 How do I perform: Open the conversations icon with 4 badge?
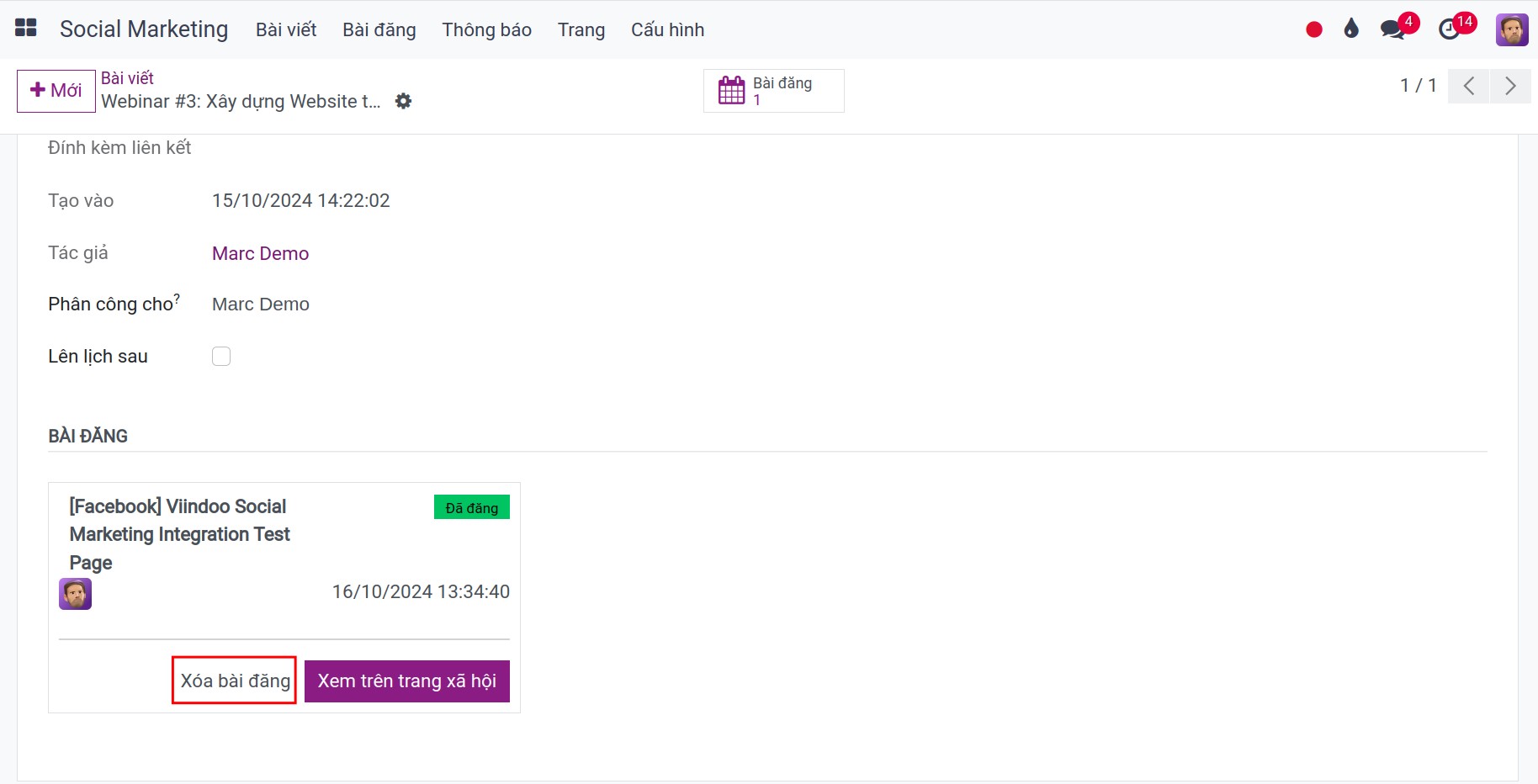click(1399, 27)
